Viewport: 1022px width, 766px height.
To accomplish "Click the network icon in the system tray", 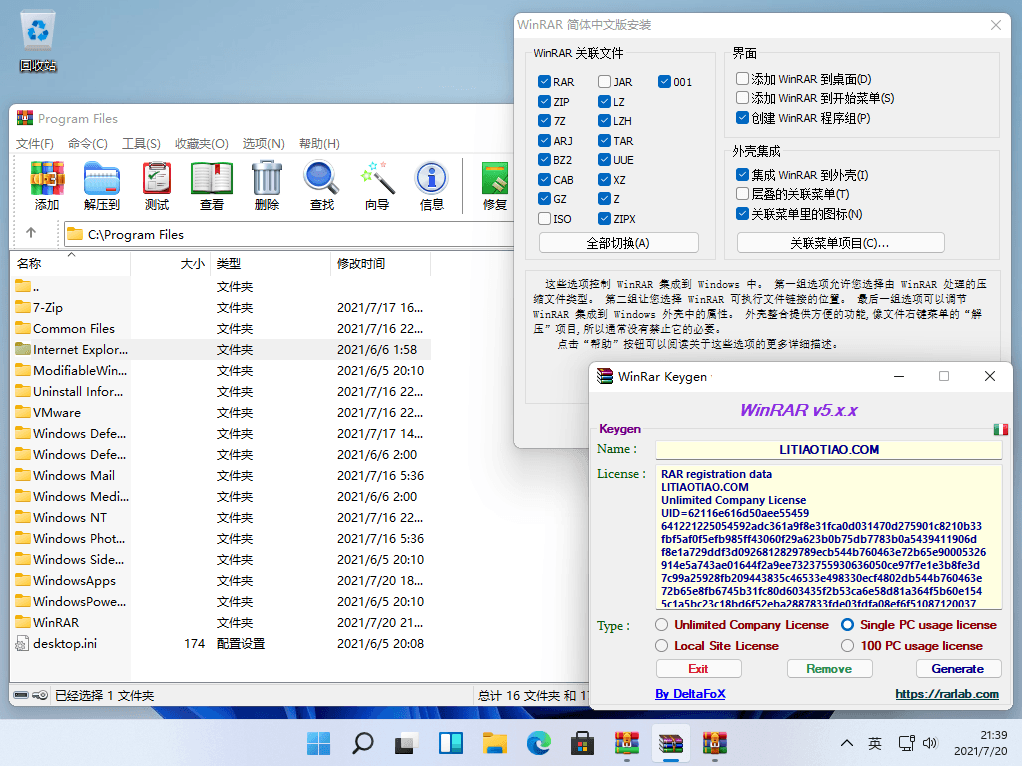I will pos(906,743).
